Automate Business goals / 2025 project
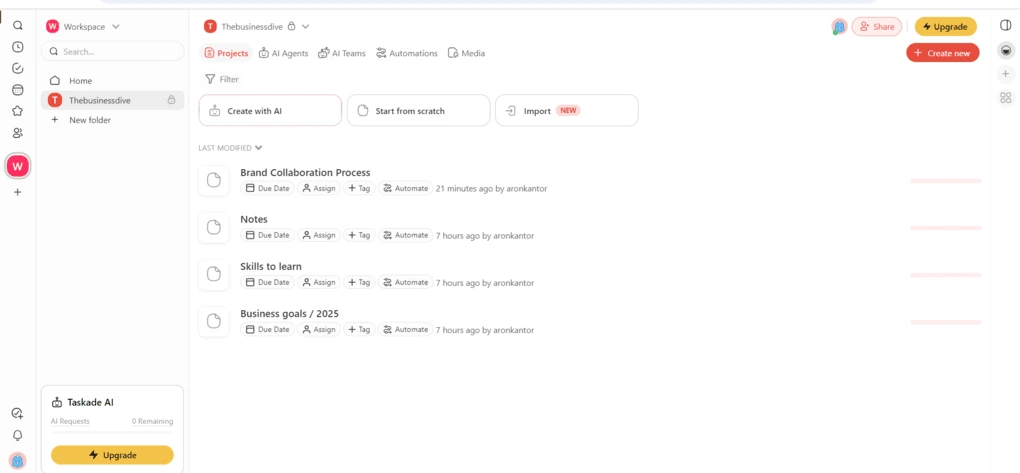The height and width of the screenshot is (473, 1020). coord(405,329)
